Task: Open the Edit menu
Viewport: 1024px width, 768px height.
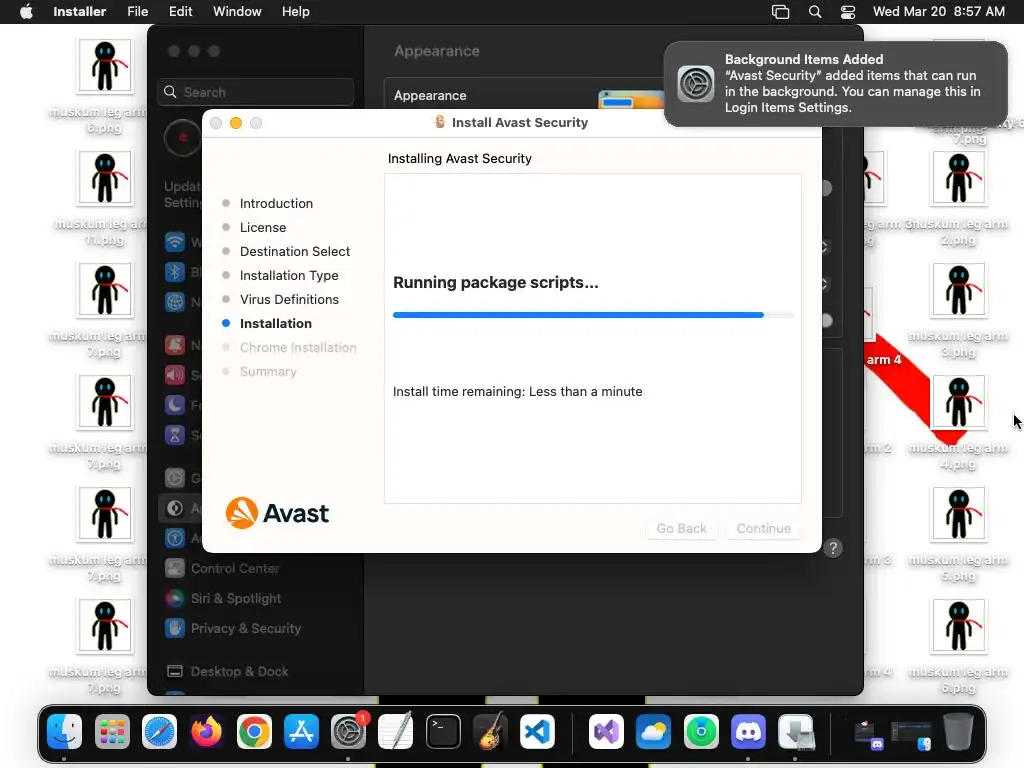Action: (180, 12)
